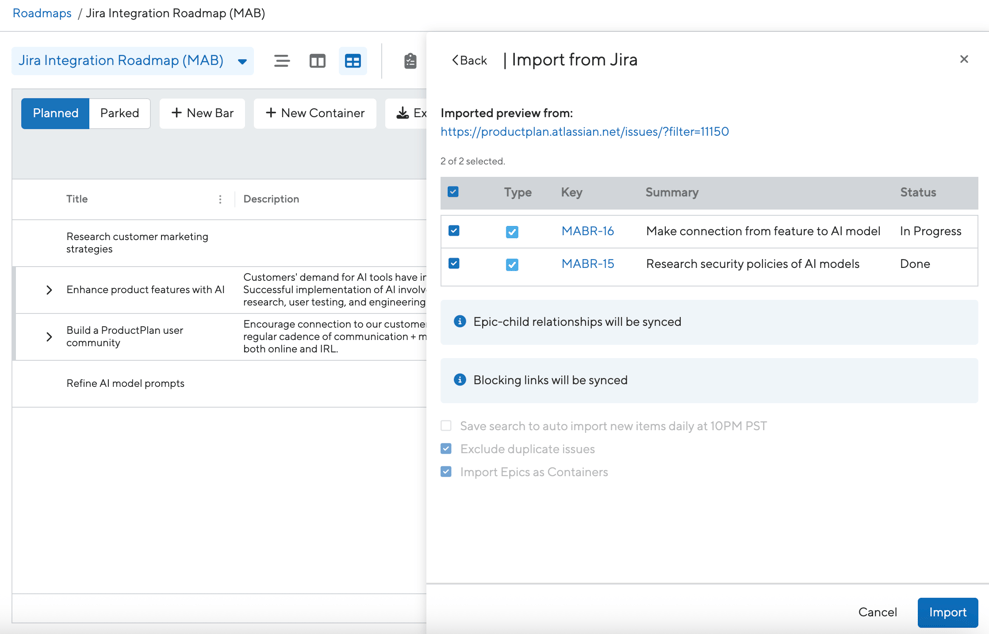Click the Type column header
Screen dimensions: 989x634
518,192
